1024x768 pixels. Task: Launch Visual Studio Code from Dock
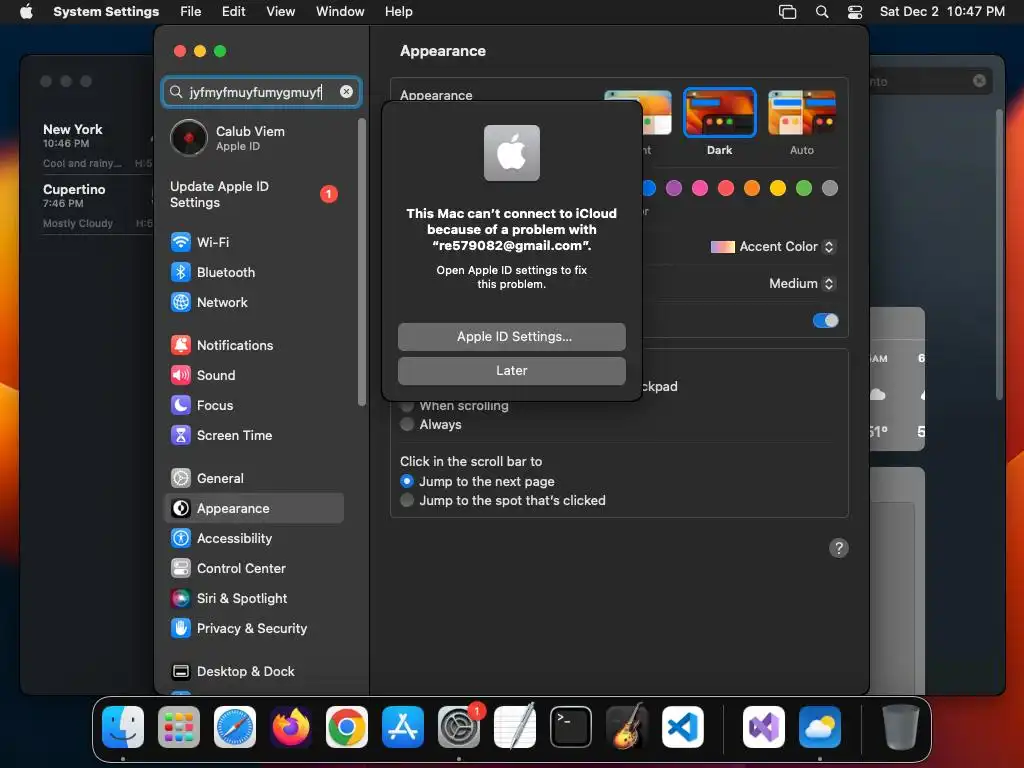[x=683, y=727]
